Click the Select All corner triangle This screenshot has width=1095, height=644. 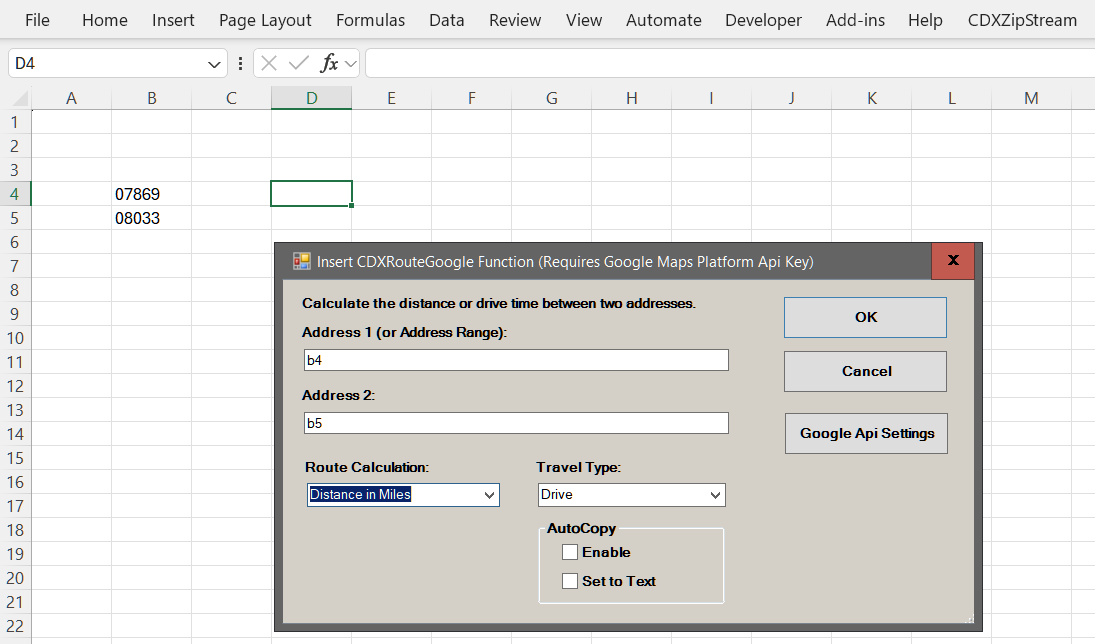(x=21, y=98)
